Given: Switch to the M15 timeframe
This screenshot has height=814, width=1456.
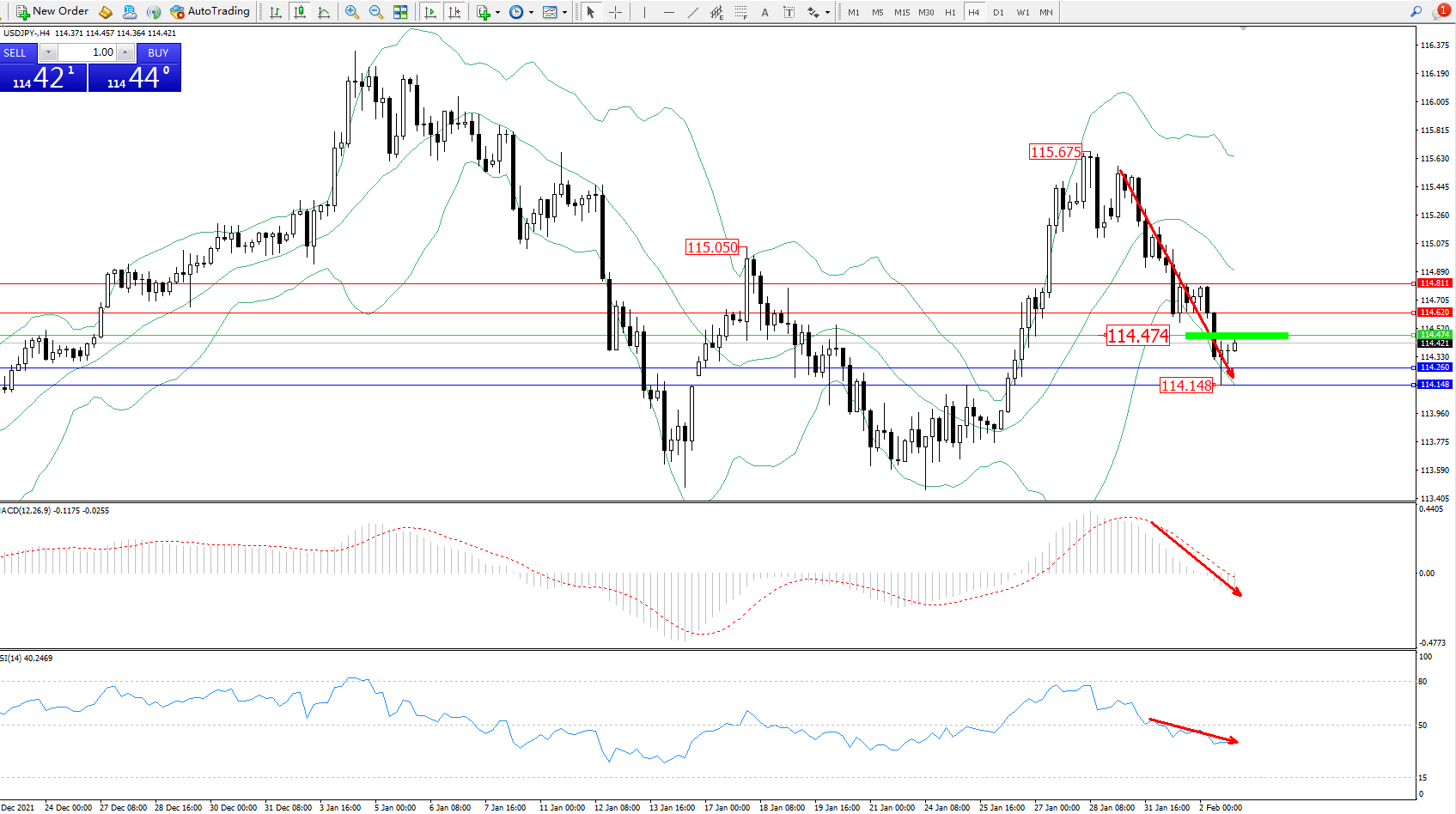Looking at the screenshot, I should (901, 12).
